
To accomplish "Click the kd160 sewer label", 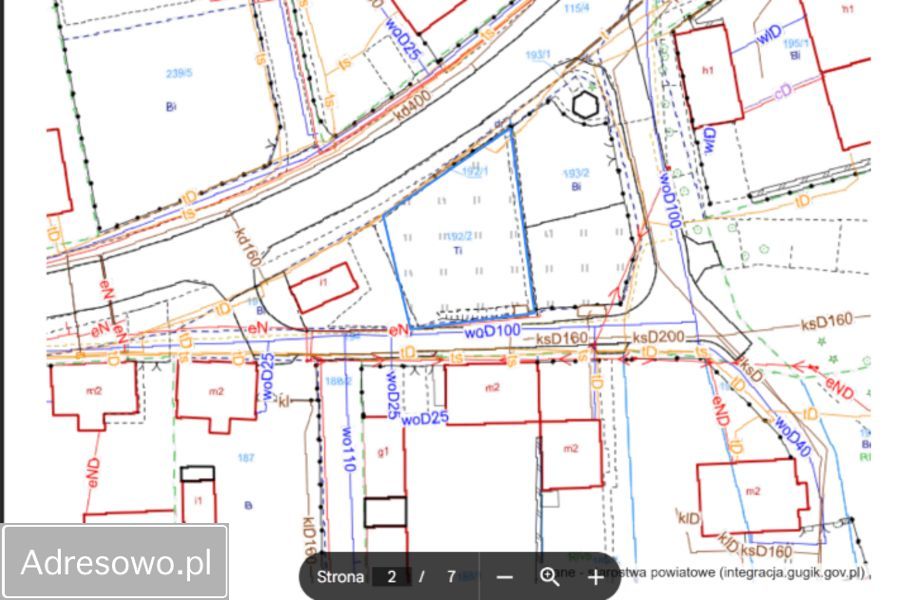I will tap(247, 247).
